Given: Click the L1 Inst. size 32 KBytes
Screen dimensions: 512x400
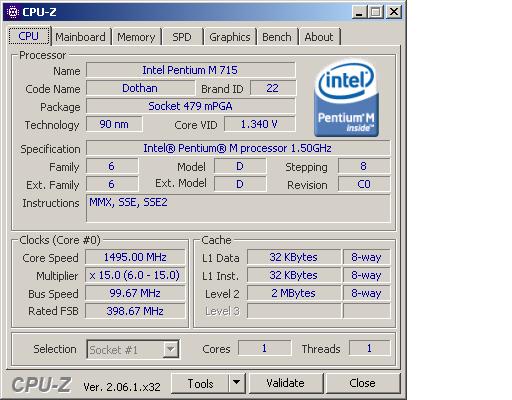Looking at the screenshot, I should [x=294, y=275].
